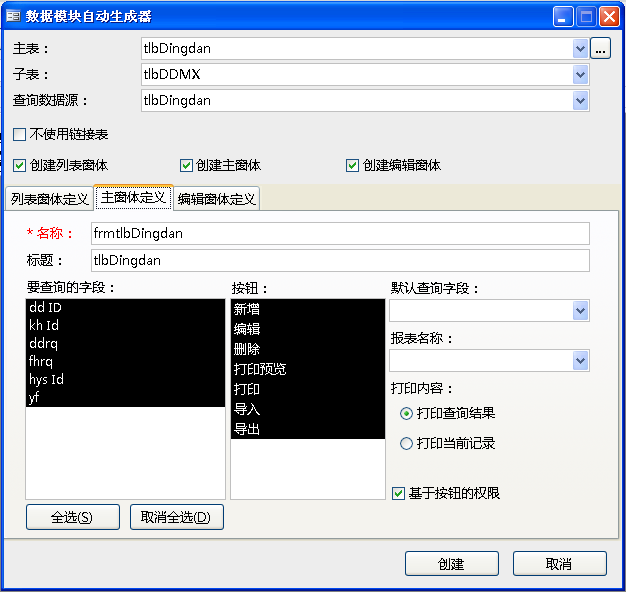Click the window title bar form icon
Image resolution: width=626 pixels, height=592 pixels.
[13, 16]
